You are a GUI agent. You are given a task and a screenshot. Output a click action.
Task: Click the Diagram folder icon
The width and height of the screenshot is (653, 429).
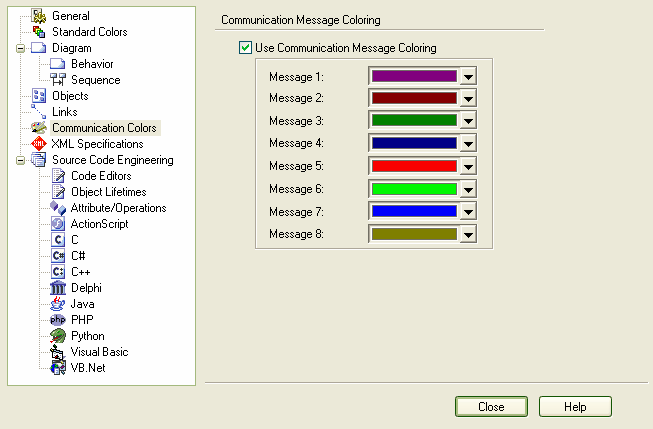coord(39,48)
